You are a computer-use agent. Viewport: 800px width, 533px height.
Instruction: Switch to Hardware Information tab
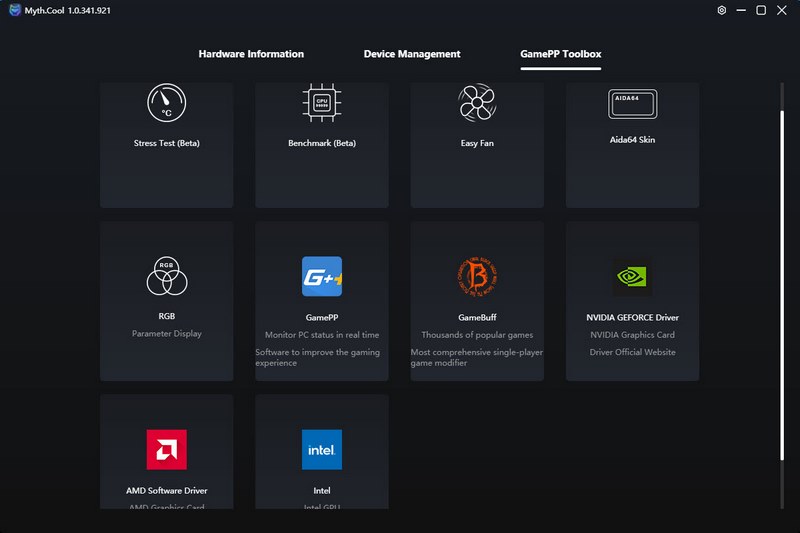(251, 54)
